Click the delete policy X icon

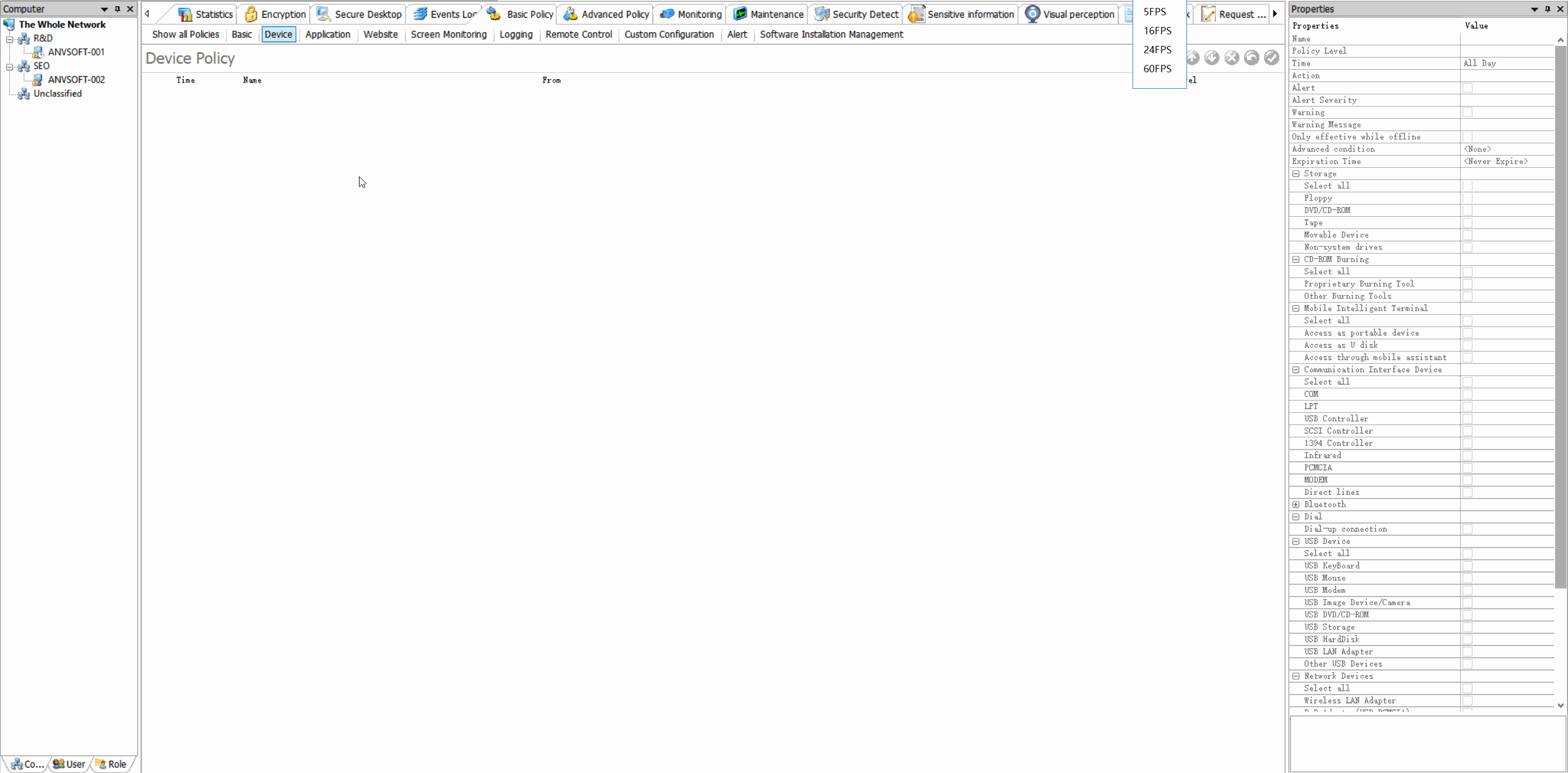pos(1232,58)
